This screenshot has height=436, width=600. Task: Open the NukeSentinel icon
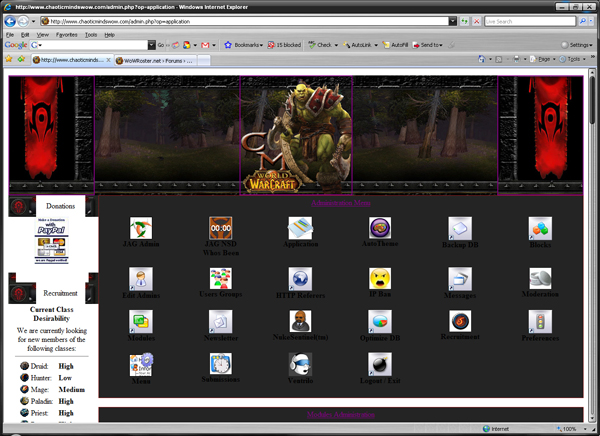tap(300, 321)
